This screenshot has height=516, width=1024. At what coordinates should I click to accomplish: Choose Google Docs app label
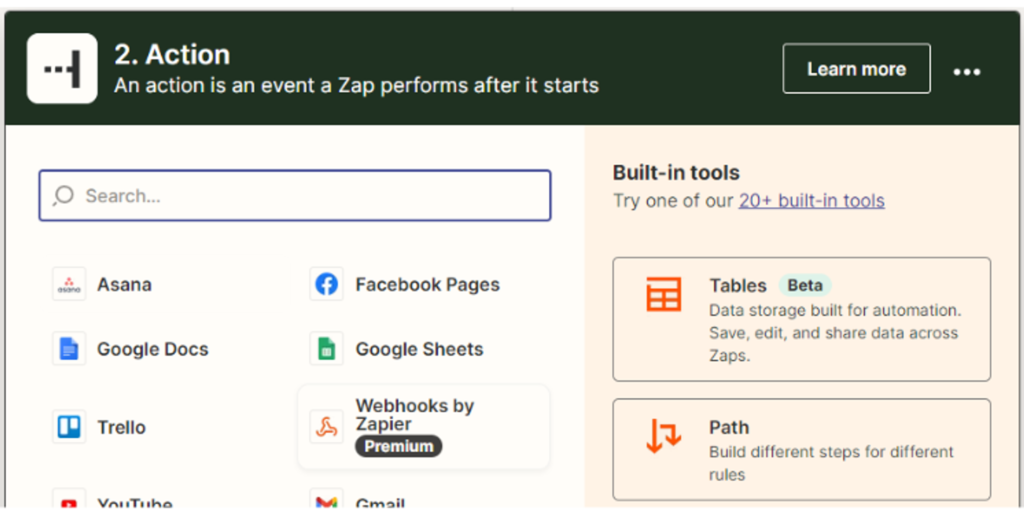tap(153, 349)
